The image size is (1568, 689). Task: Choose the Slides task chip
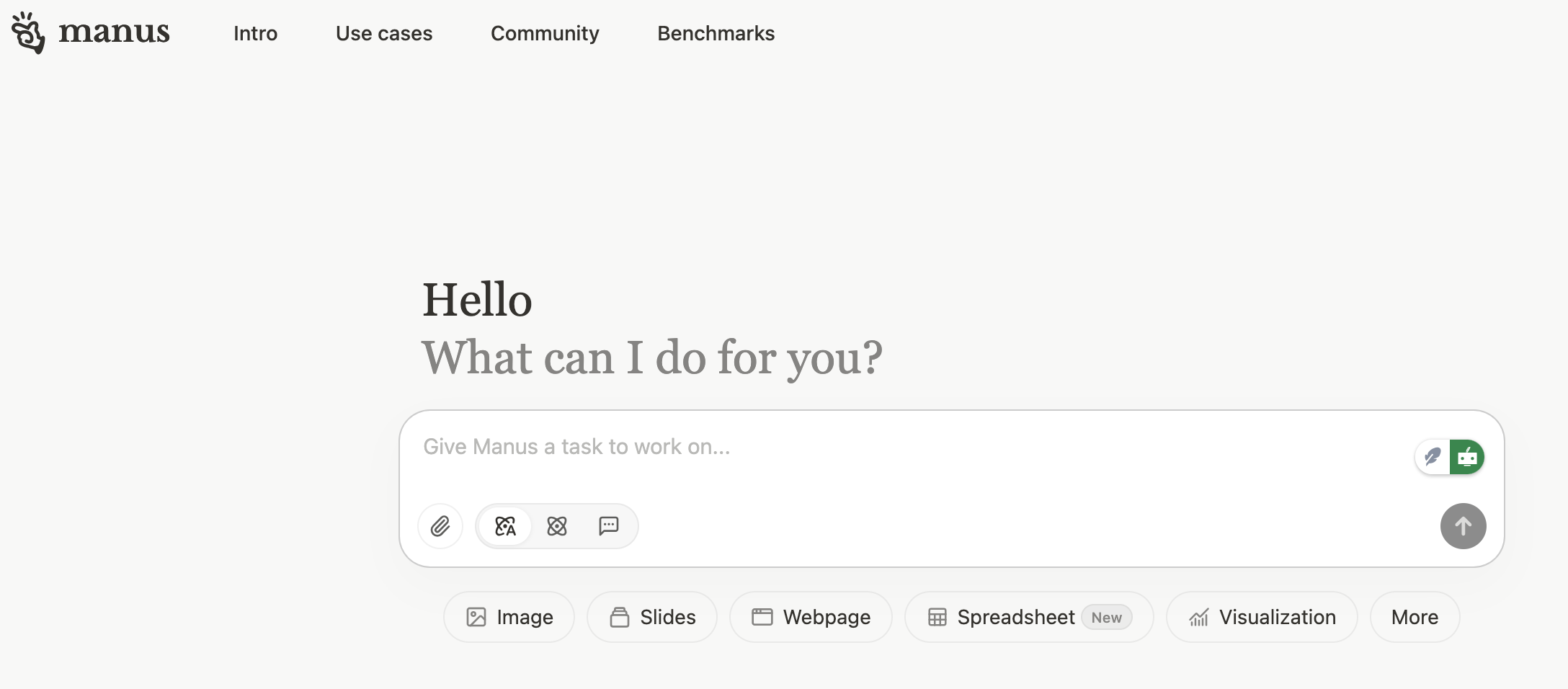tap(652, 617)
